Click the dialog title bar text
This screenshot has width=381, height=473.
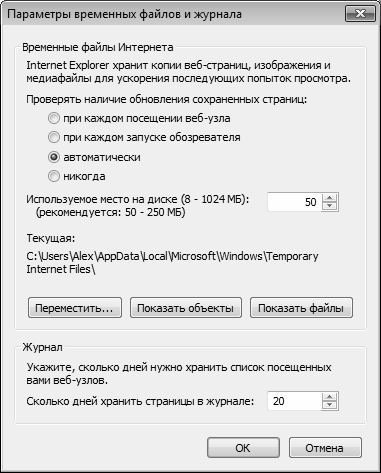124,14
